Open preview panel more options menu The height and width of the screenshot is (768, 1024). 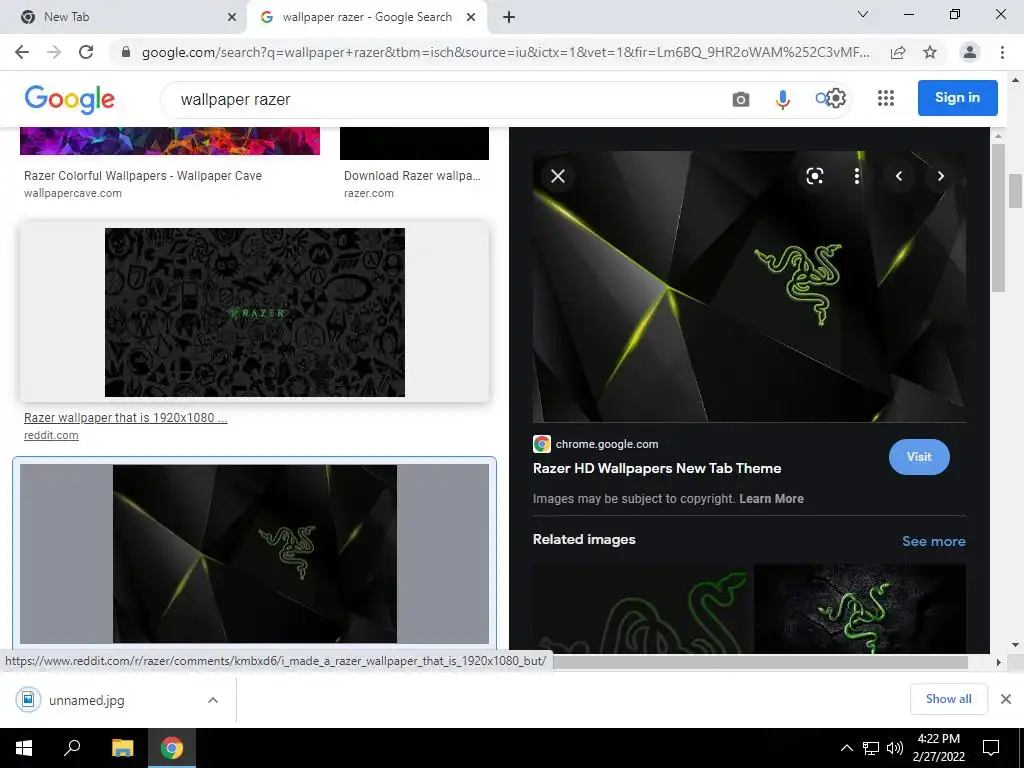857,176
